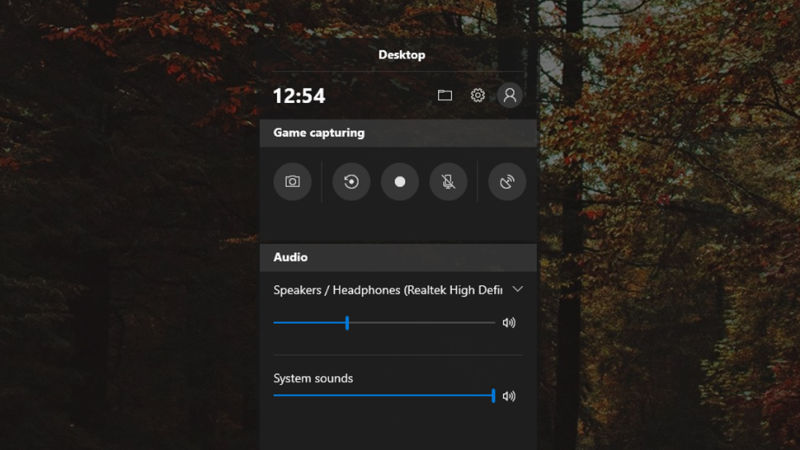Open Game Bar settings gear
Viewport: 800px width, 450px height.
tap(478, 95)
